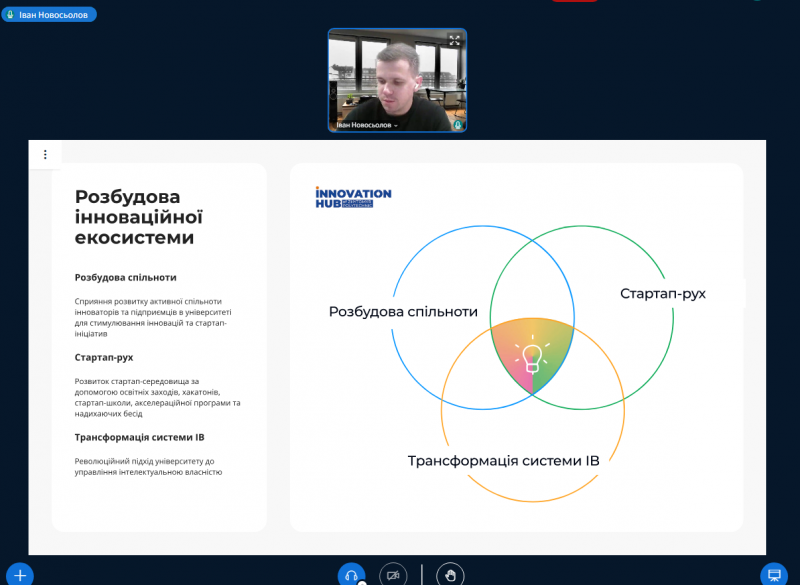The width and height of the screenshot is (800, 585).
Task: Click the headphones listen-only audio button
Action: pyautogui.click(x=351, y=575)
